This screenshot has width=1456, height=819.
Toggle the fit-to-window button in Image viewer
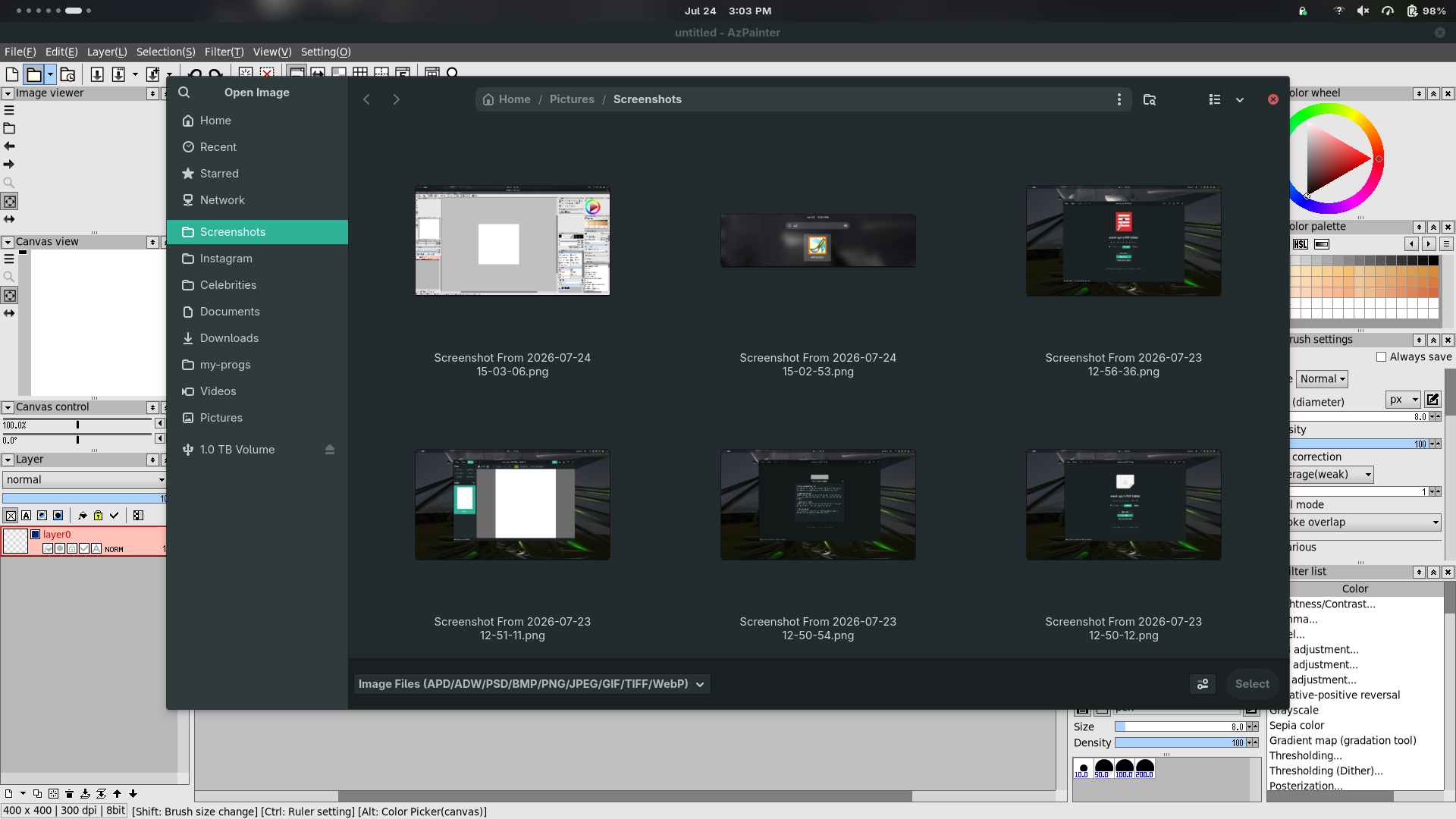click(x=10, y=202)
